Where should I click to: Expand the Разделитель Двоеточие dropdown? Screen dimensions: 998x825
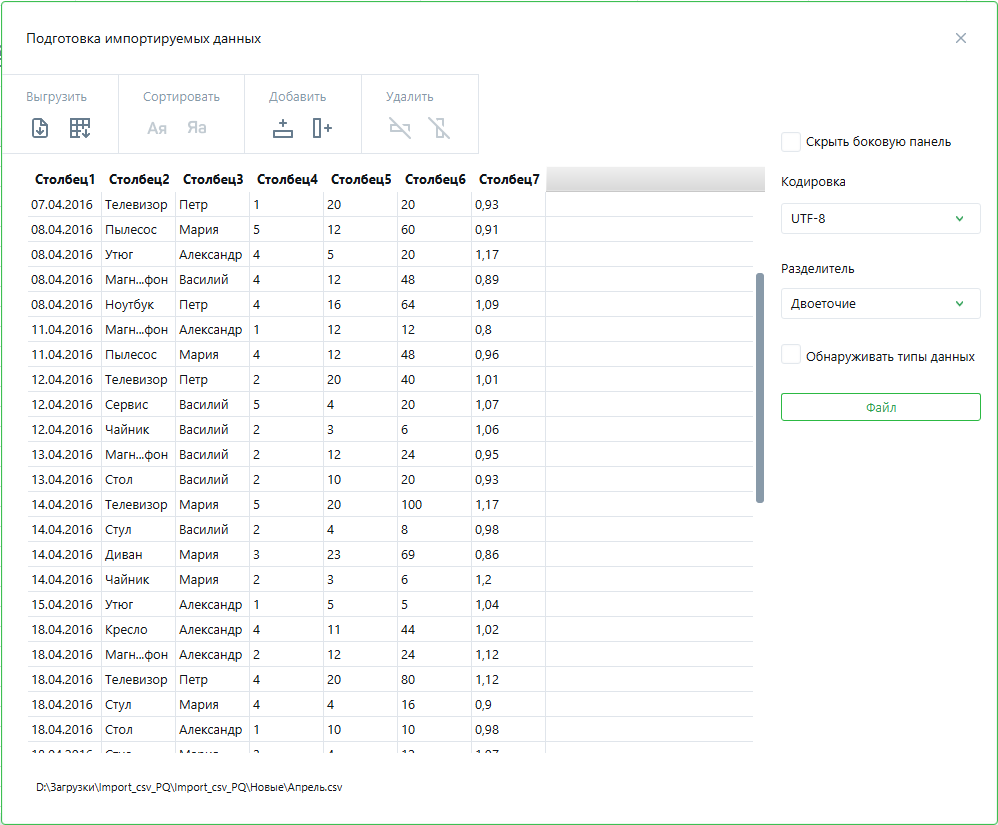[x=880, y=304]
